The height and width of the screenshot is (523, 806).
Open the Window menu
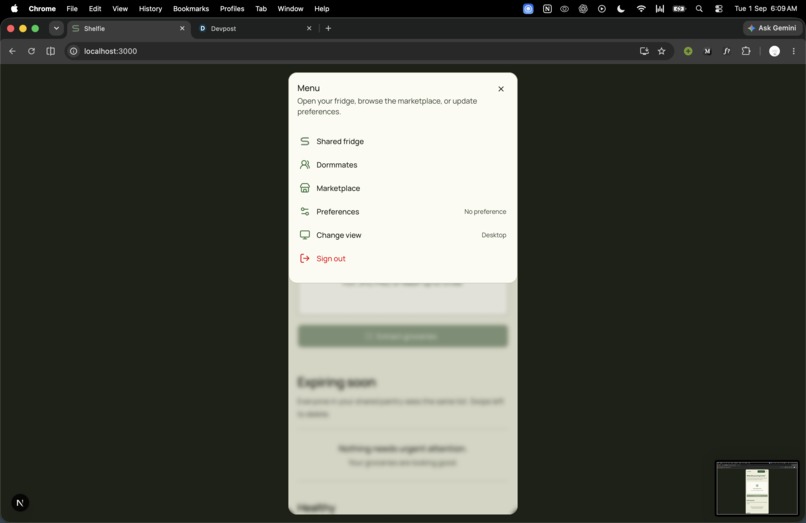(x=290, y=8)
